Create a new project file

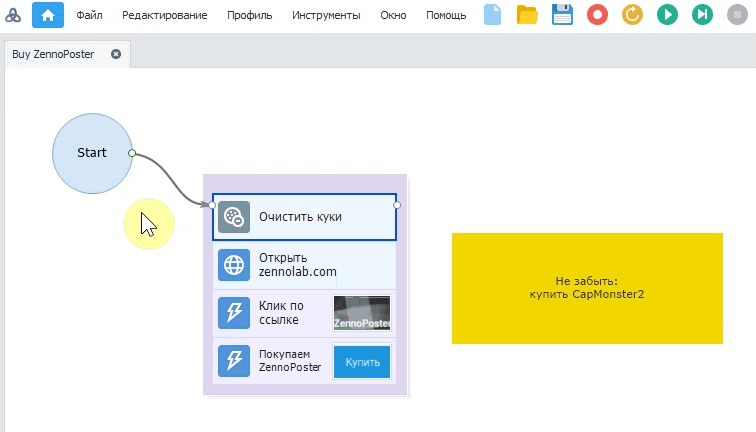(x=492, y=14)
